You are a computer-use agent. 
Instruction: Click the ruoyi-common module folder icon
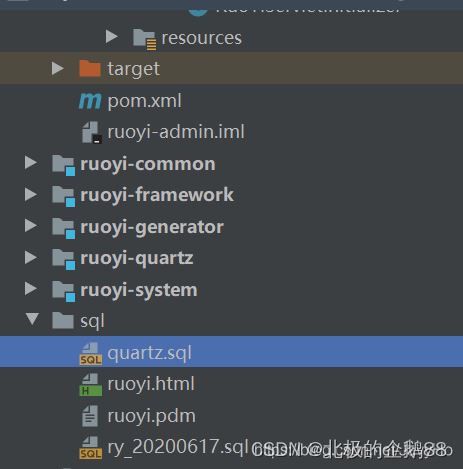coord(64,165)
